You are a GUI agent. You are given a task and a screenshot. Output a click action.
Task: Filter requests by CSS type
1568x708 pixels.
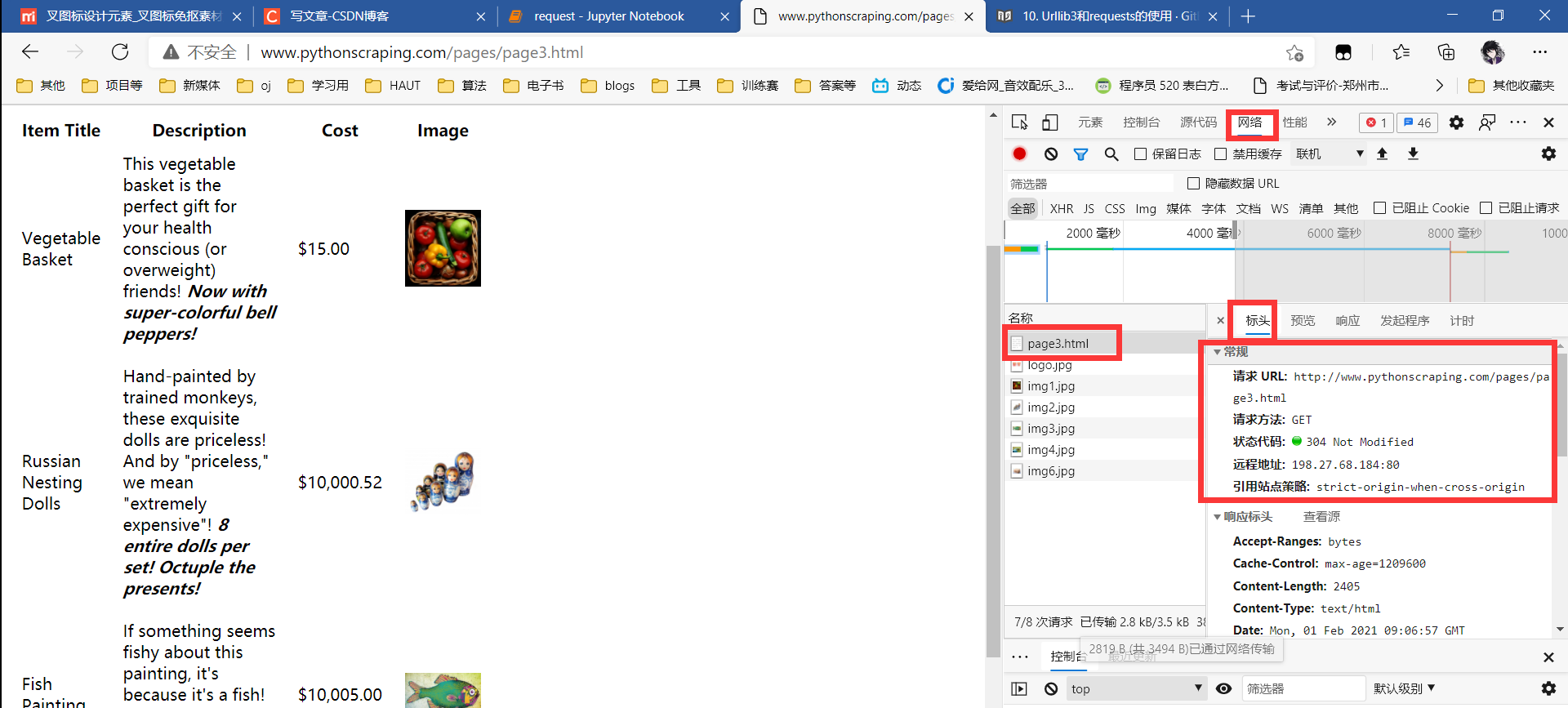(1115, 208)
